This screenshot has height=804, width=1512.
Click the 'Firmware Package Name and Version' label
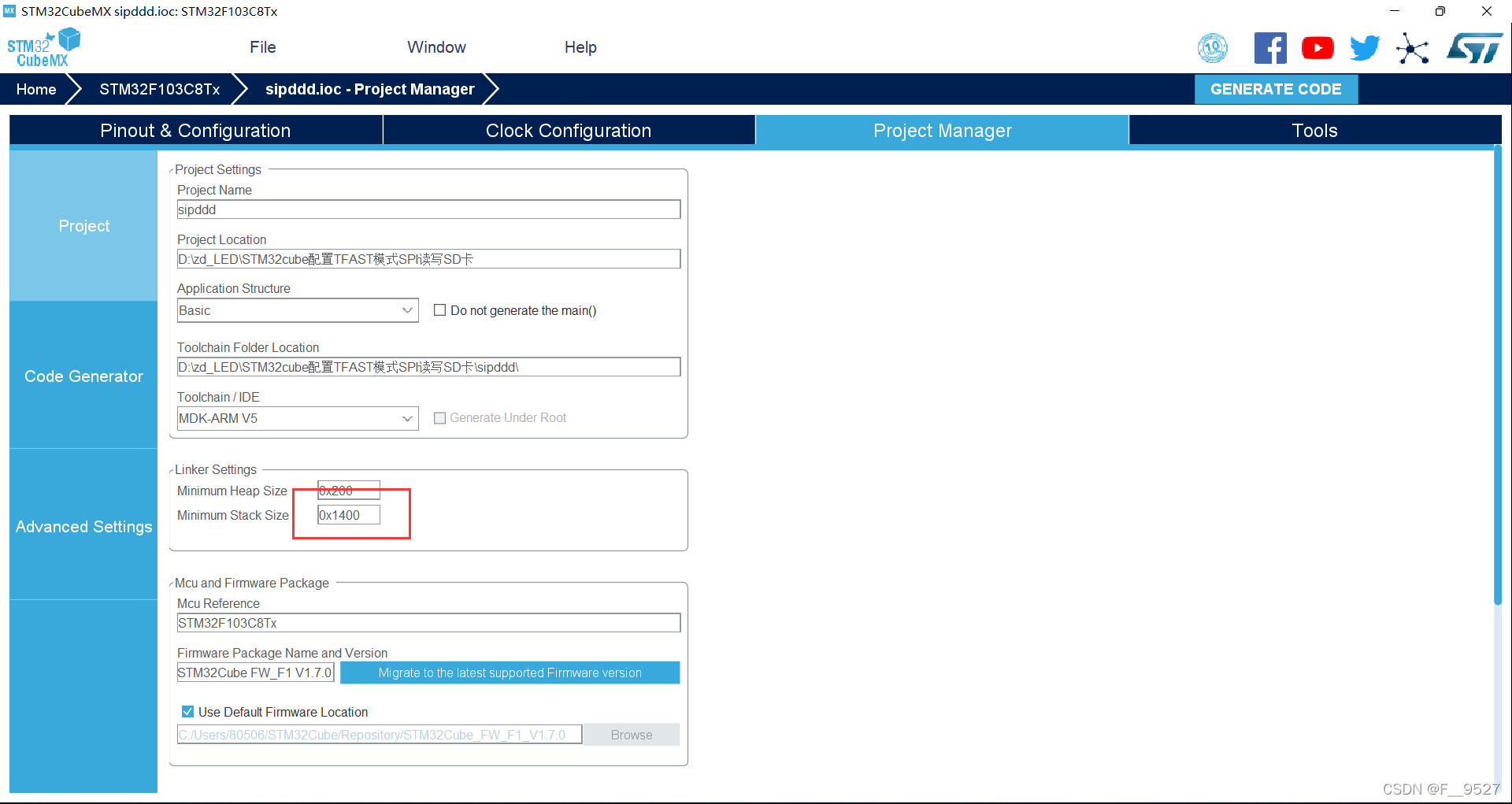[x=282, y=653]
